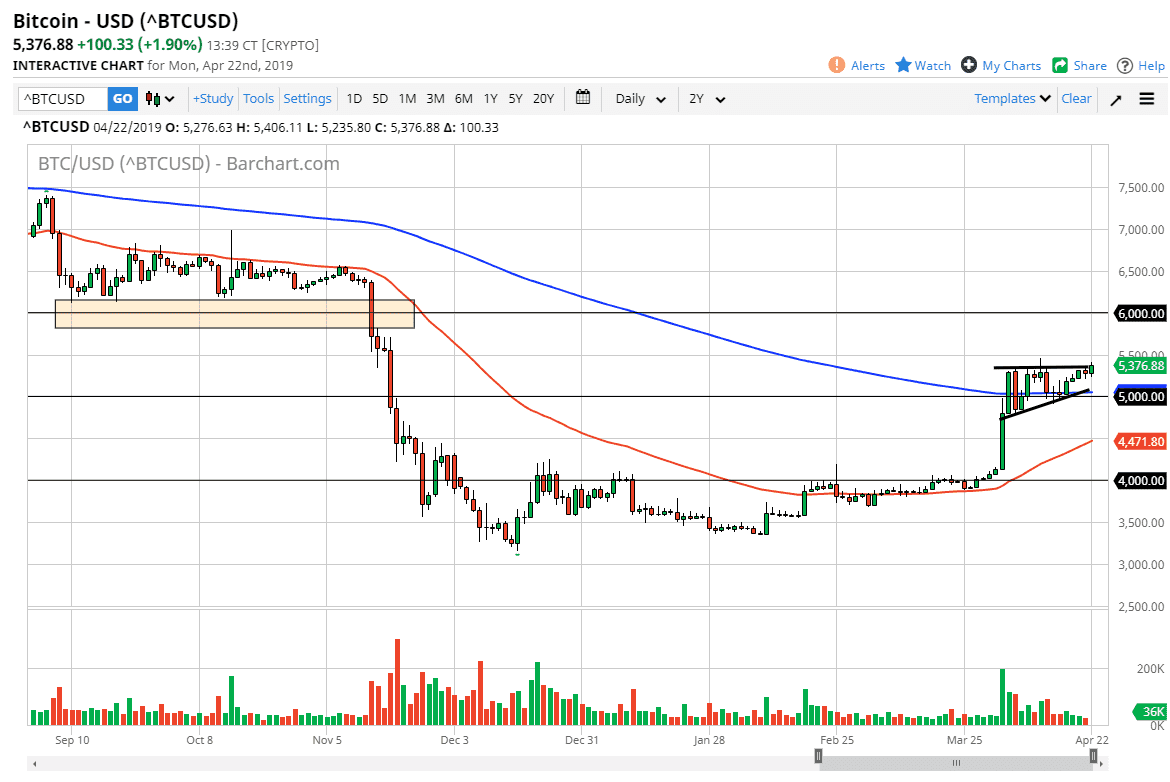Screen dimensions: 1170x782
Task: Click the Clear link to reset drawings
Action: 1076,99
